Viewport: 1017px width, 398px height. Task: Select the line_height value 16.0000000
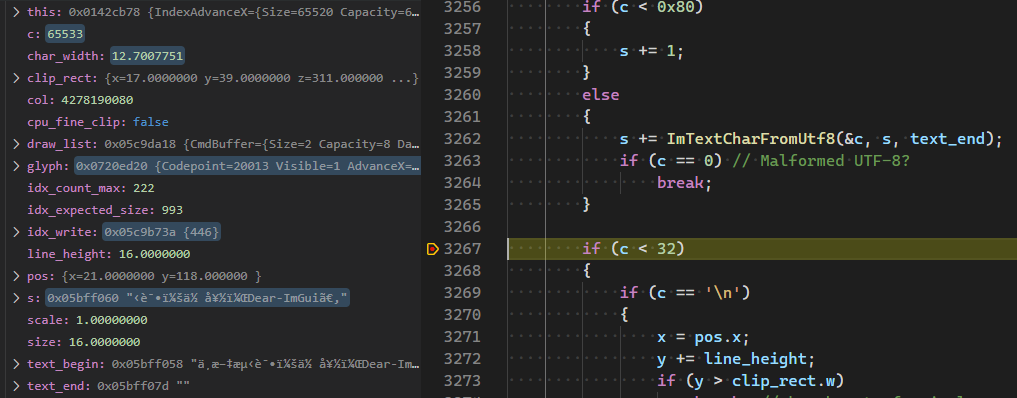point(154,254)
